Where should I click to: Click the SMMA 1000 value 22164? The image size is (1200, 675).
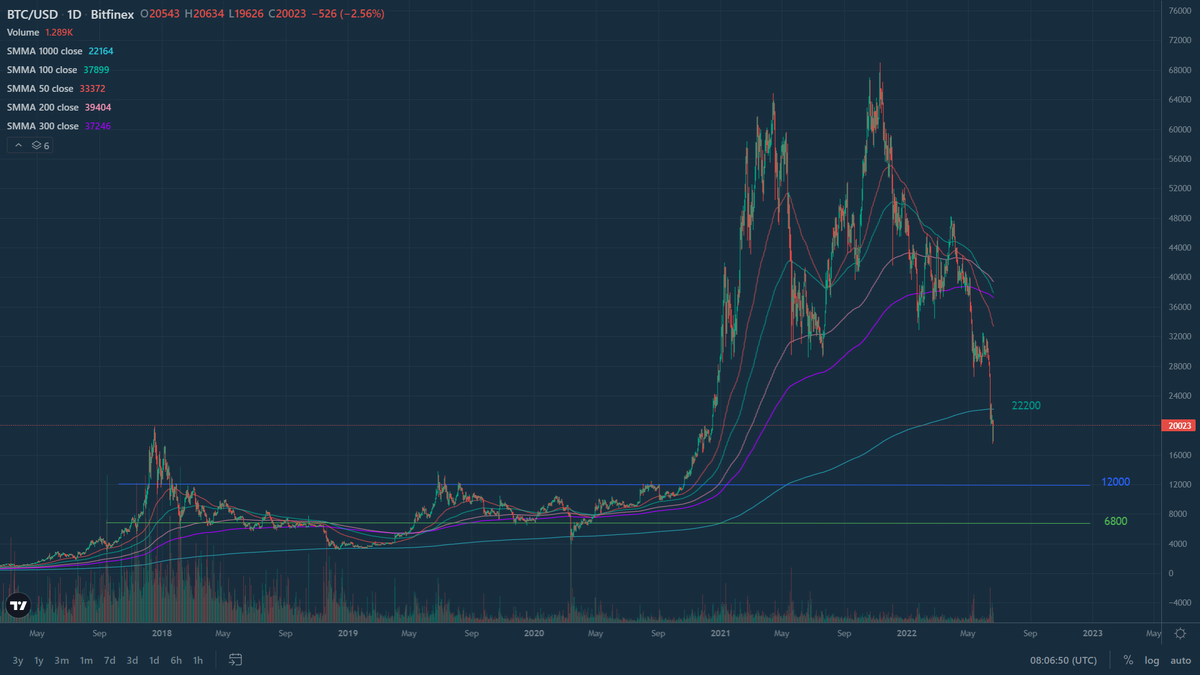[99, 51]
